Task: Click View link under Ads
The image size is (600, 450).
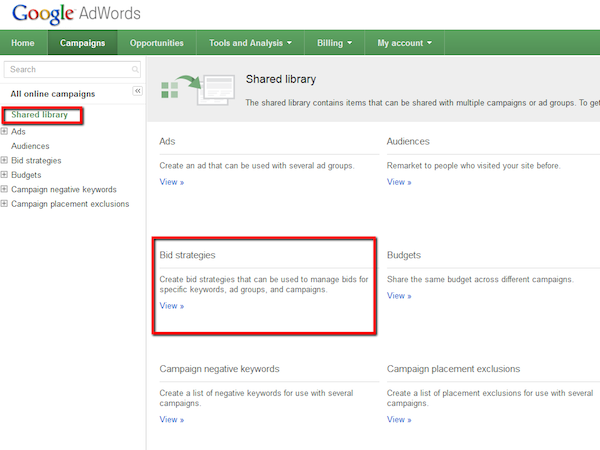Action: click(x=172, y=182)
